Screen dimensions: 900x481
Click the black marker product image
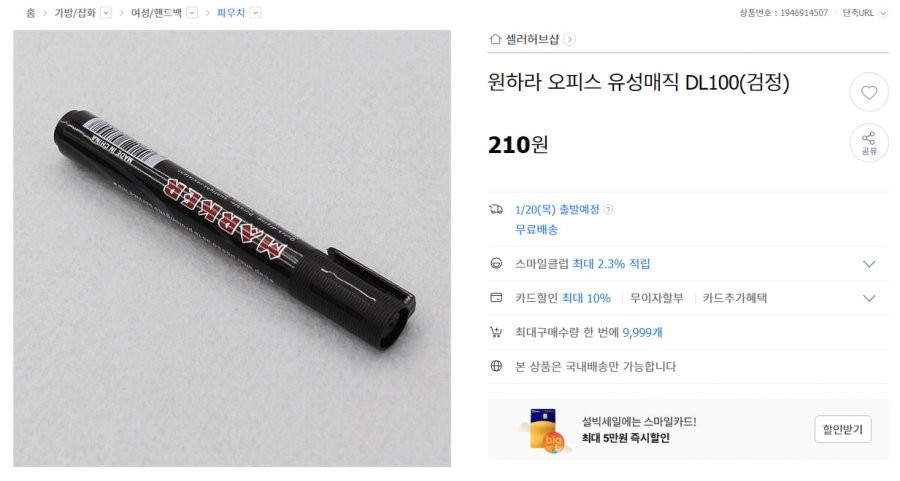232,248
